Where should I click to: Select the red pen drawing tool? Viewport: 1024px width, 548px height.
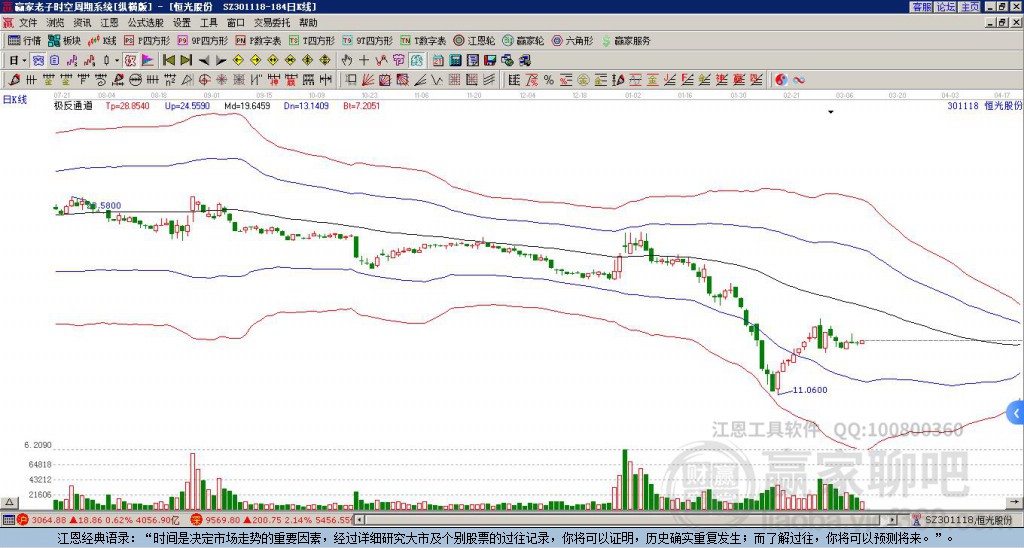pos(14,80)
